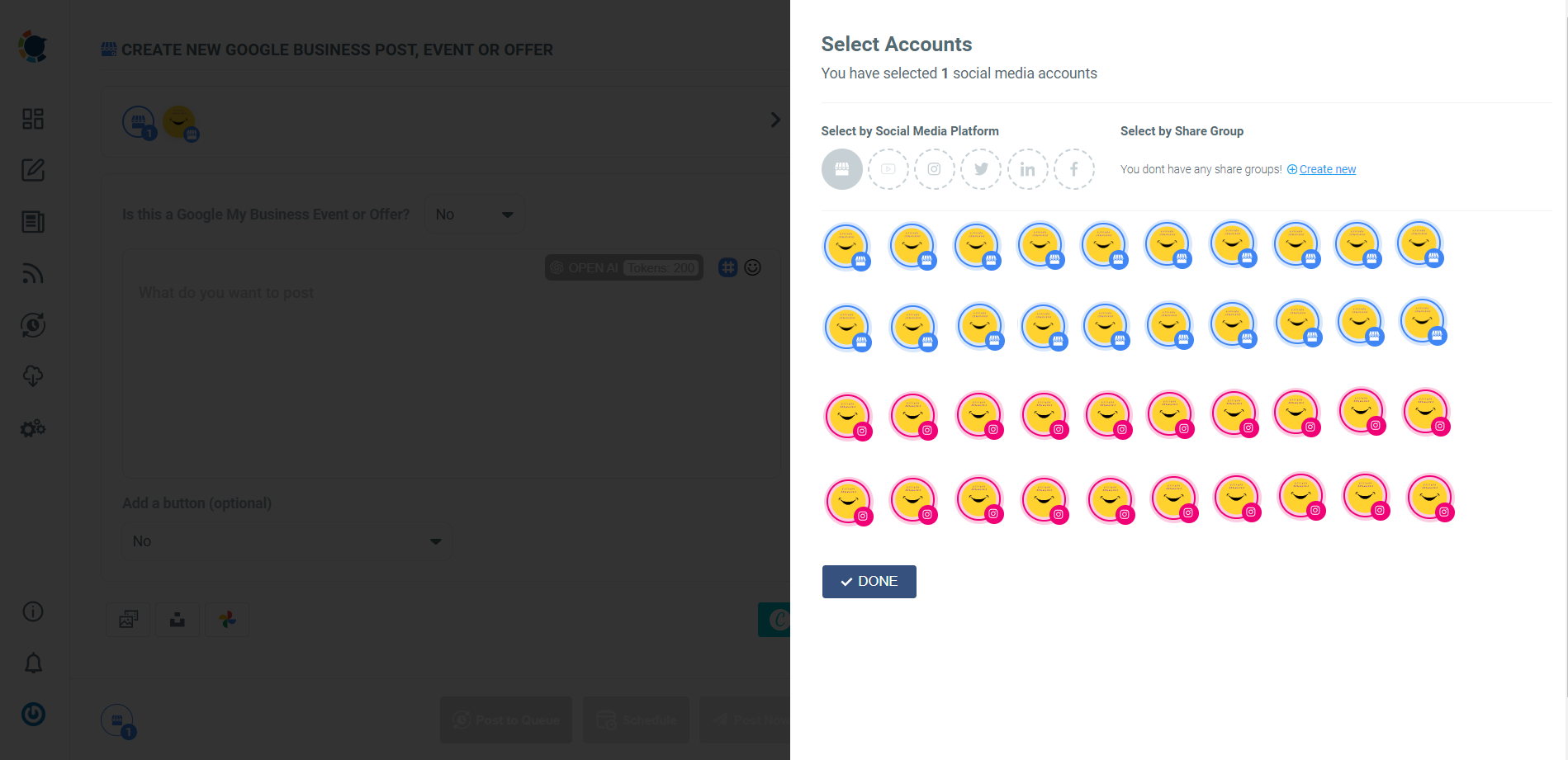
Task: Click the Create new share group link
Action: [x=1326, y=169]
